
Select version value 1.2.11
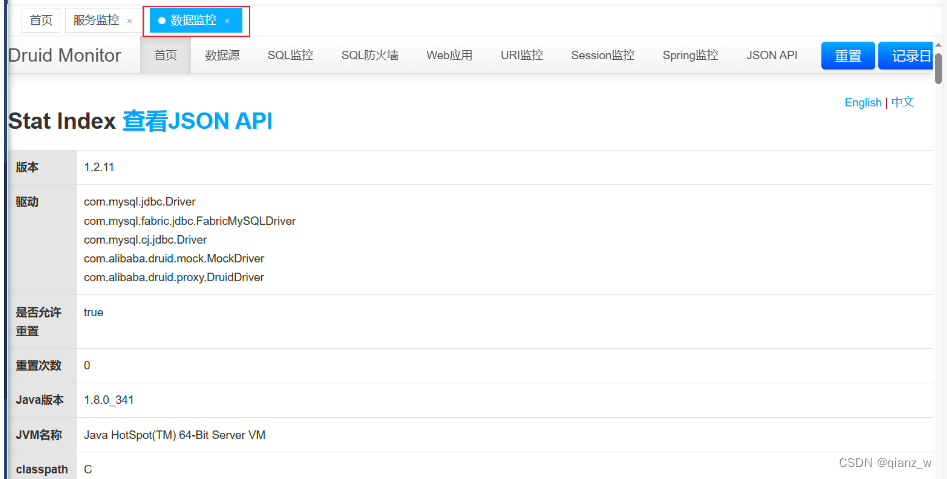coord(99,167)
